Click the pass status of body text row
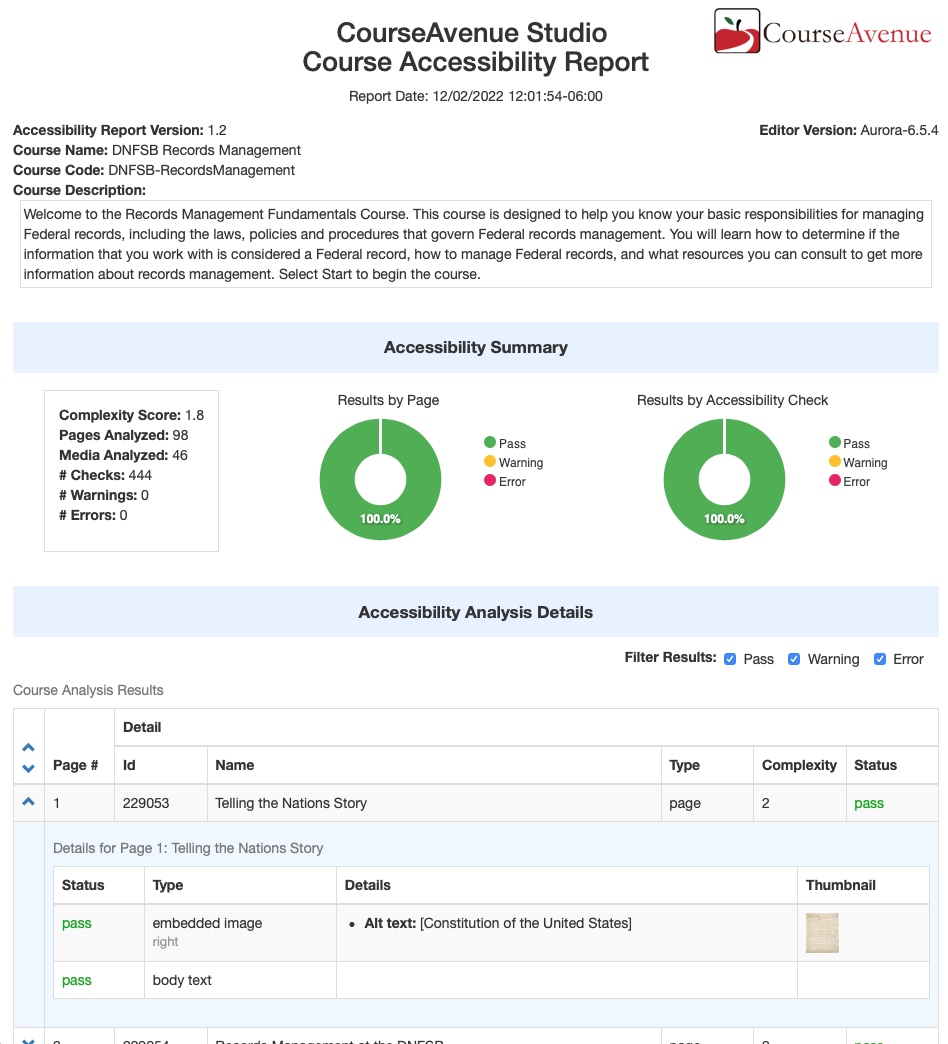This screenshot has height=1044, width=948. (x=77, y=980)
